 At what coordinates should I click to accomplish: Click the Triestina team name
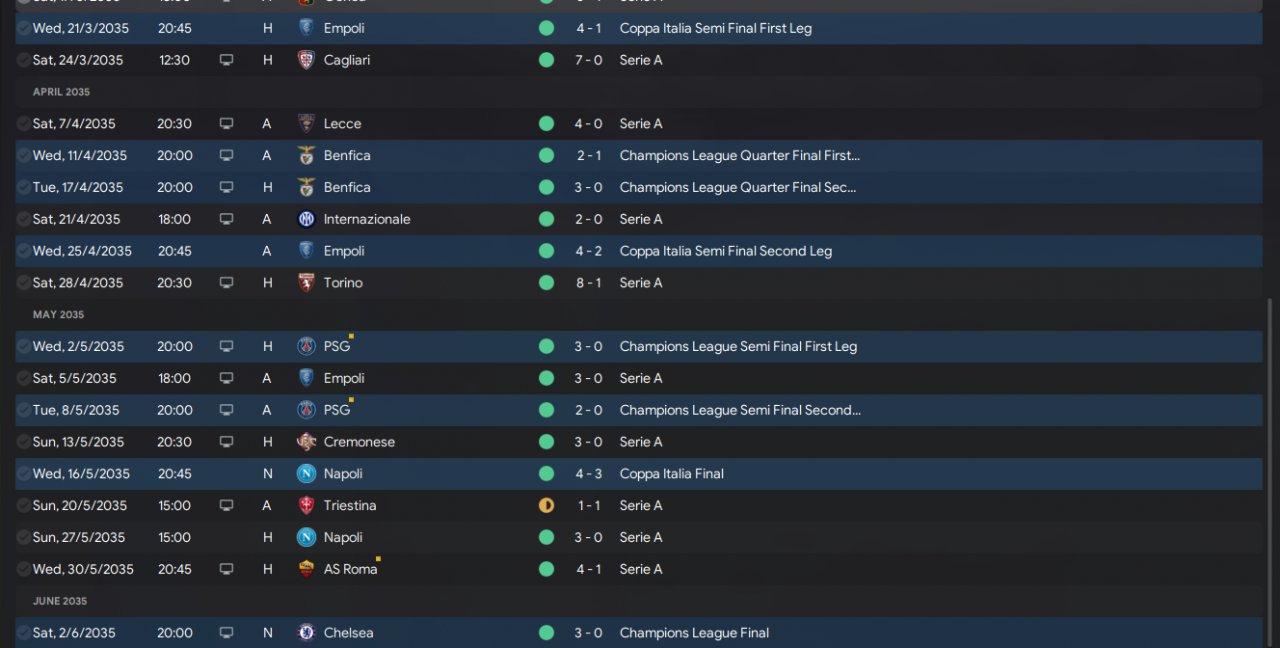pos(349,506)
